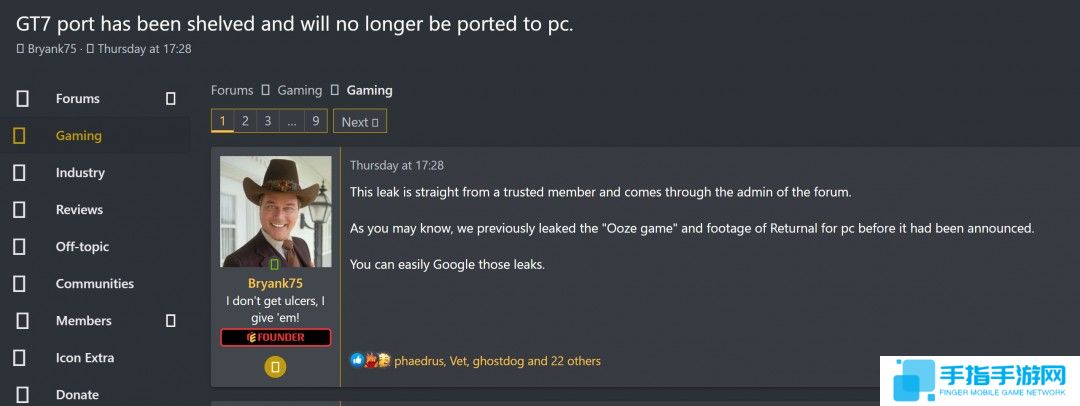Open Bryank75's username link under the avatar

(275, 283)
